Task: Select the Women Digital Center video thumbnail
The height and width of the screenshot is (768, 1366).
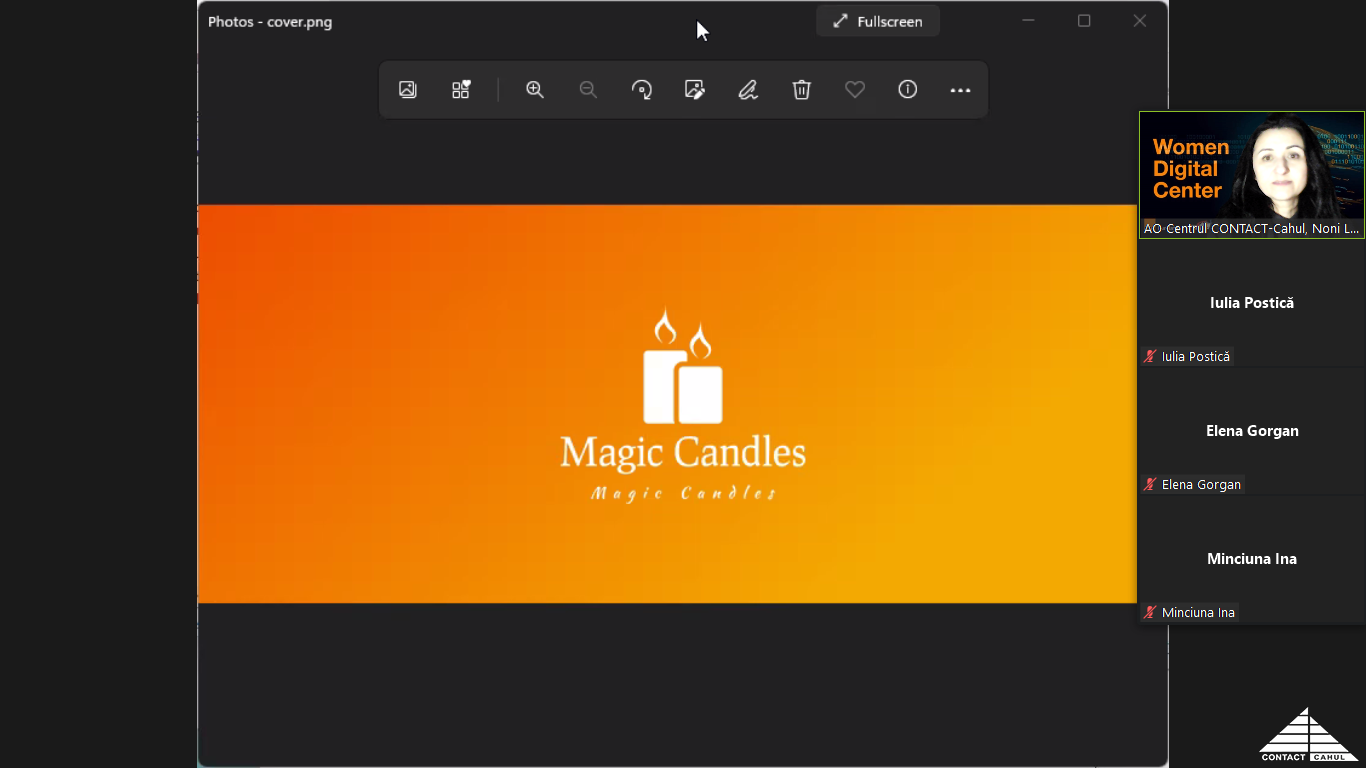Action: pyautogui.click(x=1252, y=174)
